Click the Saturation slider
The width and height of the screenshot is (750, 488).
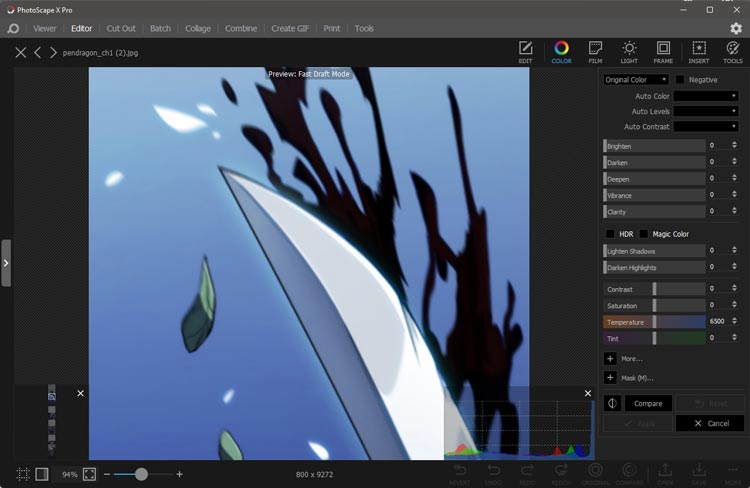click(654, 305)
